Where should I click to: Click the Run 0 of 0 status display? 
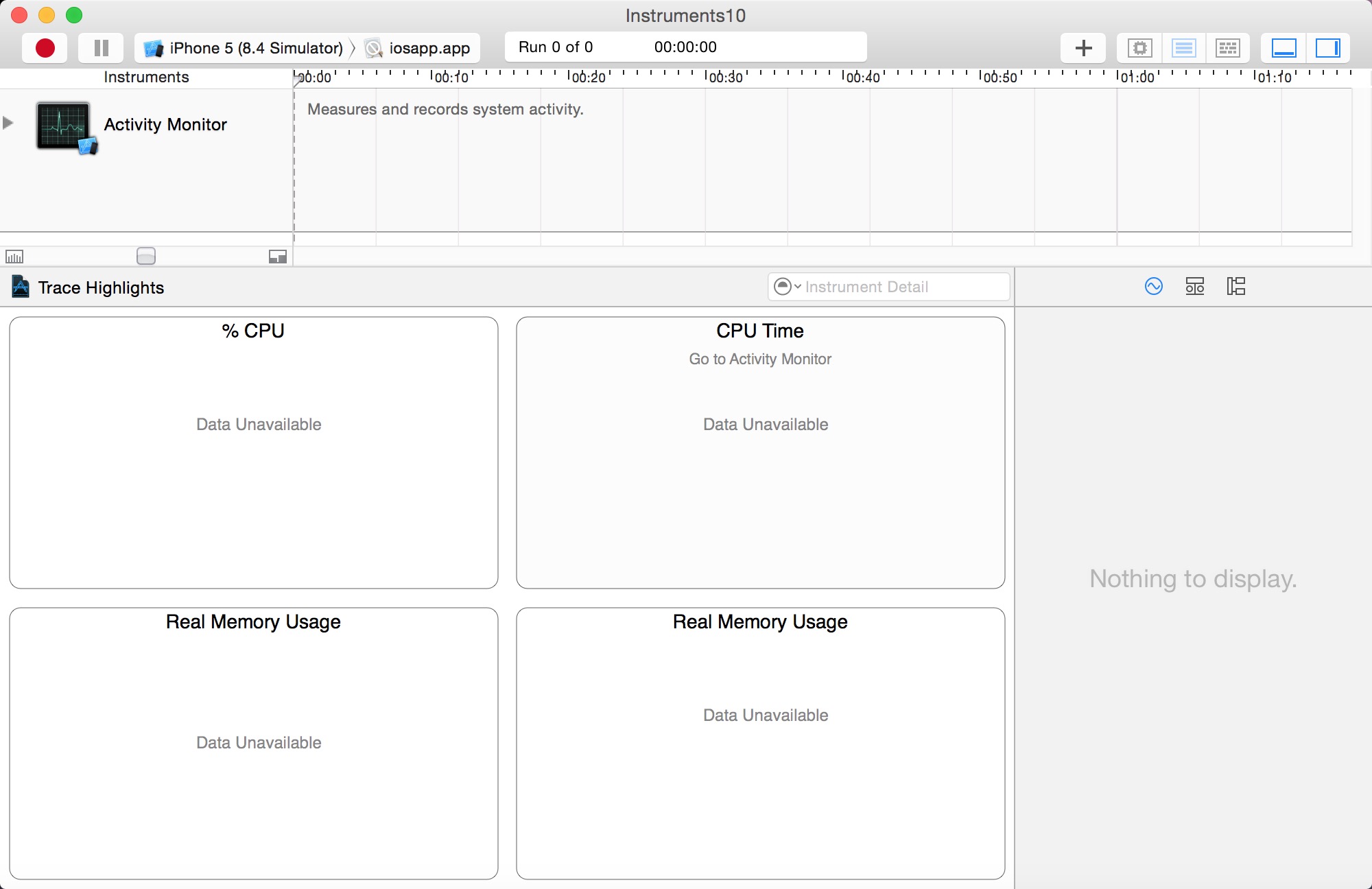point(556,47)
